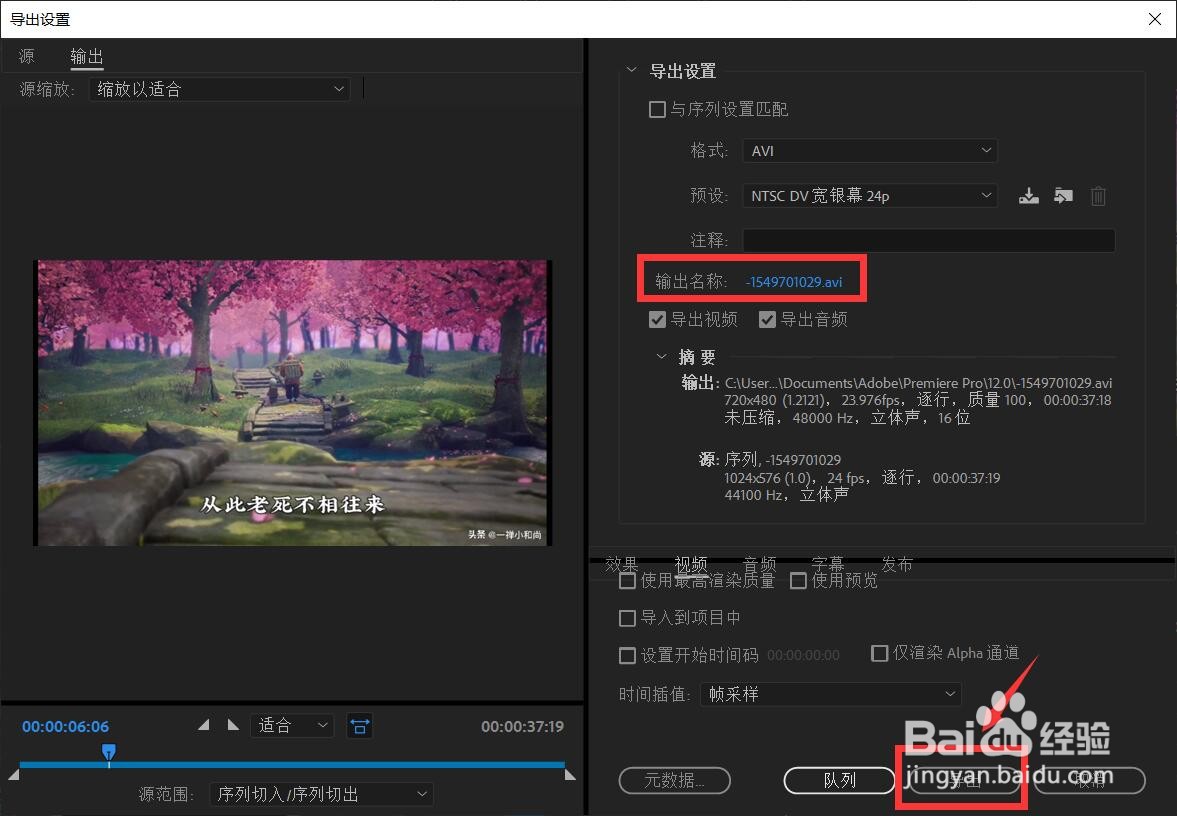The width and height of the screenshot is (1177, 816).
Task: Enable 仅渲染 Alpha 通道 checkbox
Action: [x=879, y=653]
